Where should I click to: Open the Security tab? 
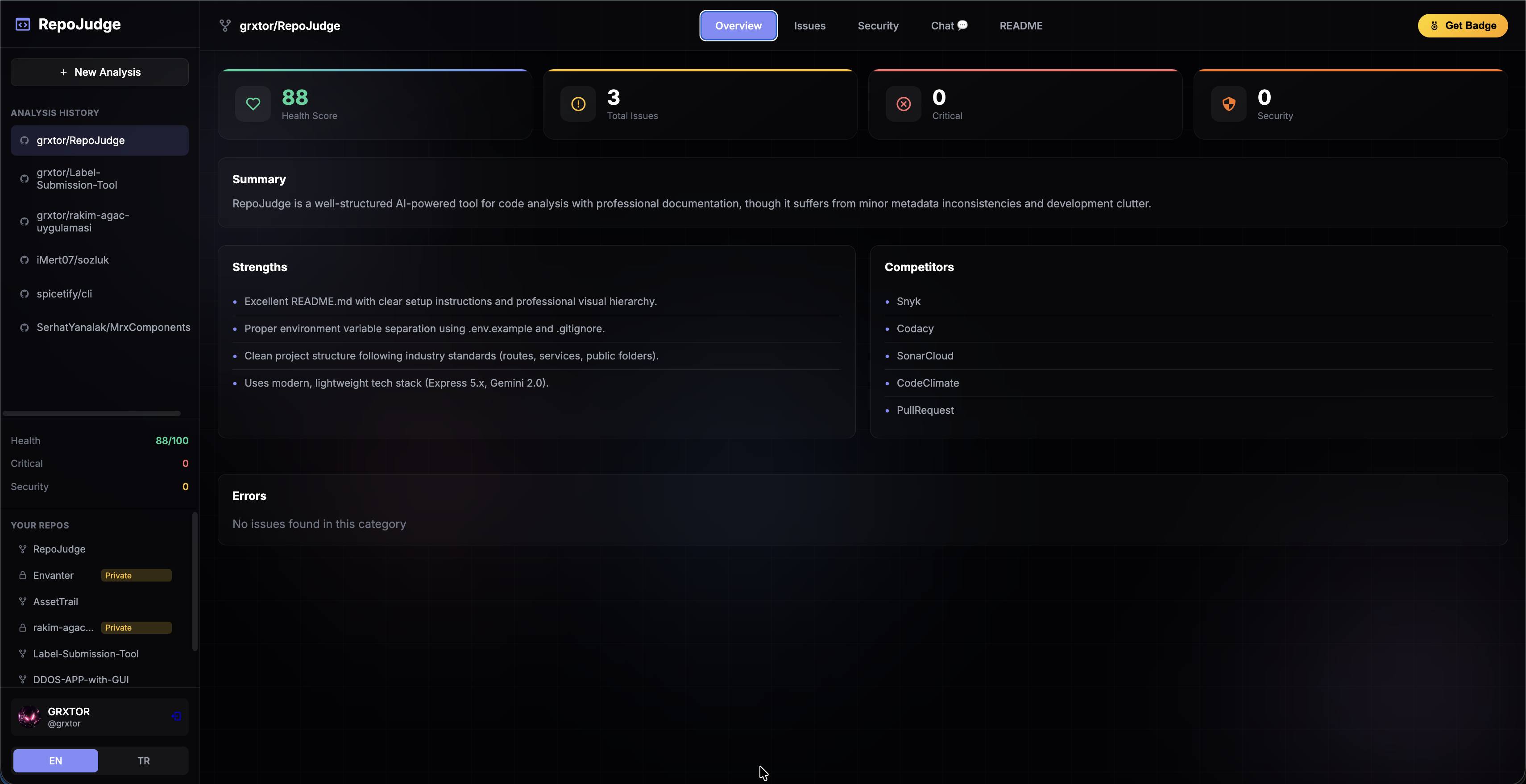click(x=878, y=25)
